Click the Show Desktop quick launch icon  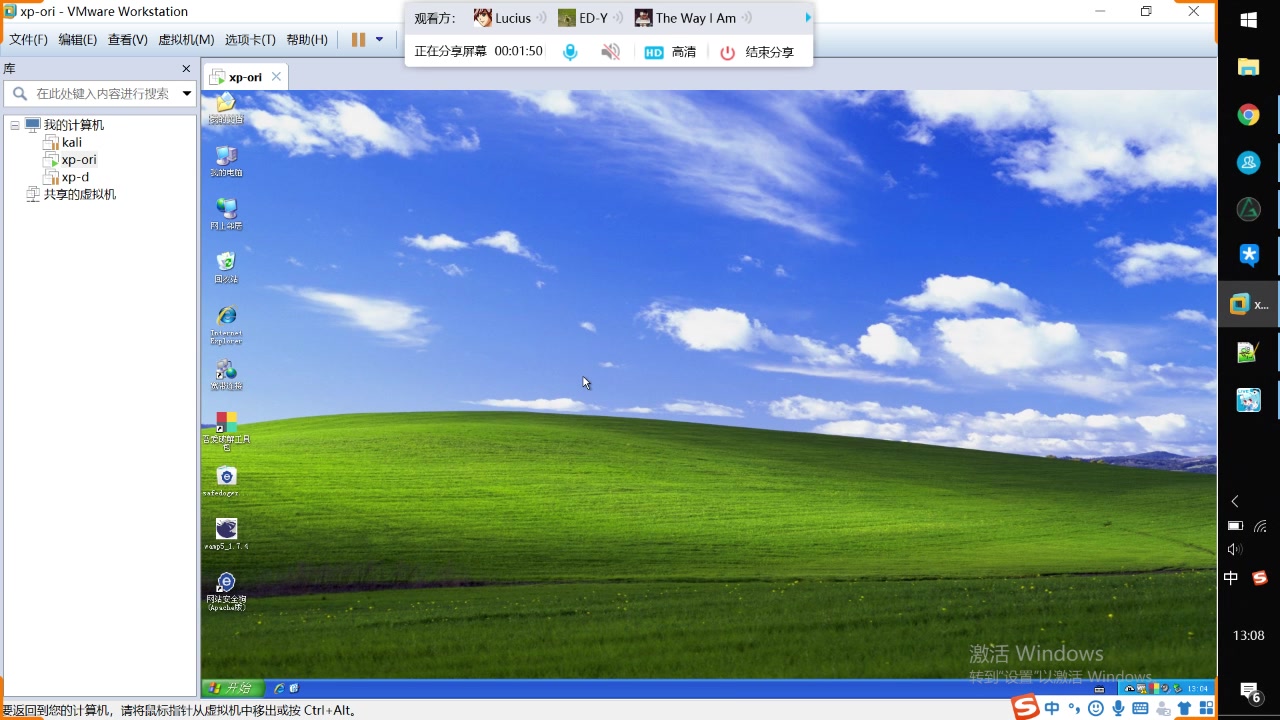point(295,689)
